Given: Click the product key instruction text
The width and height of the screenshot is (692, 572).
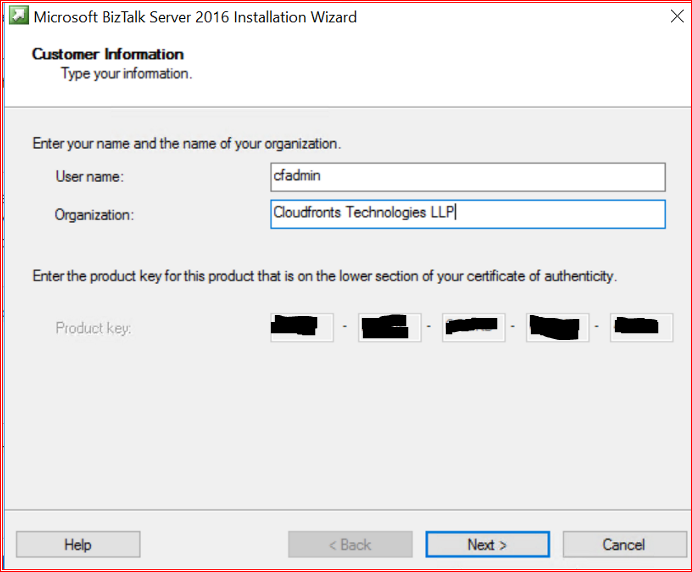Looking at the screenshot, I should [324, 276].
